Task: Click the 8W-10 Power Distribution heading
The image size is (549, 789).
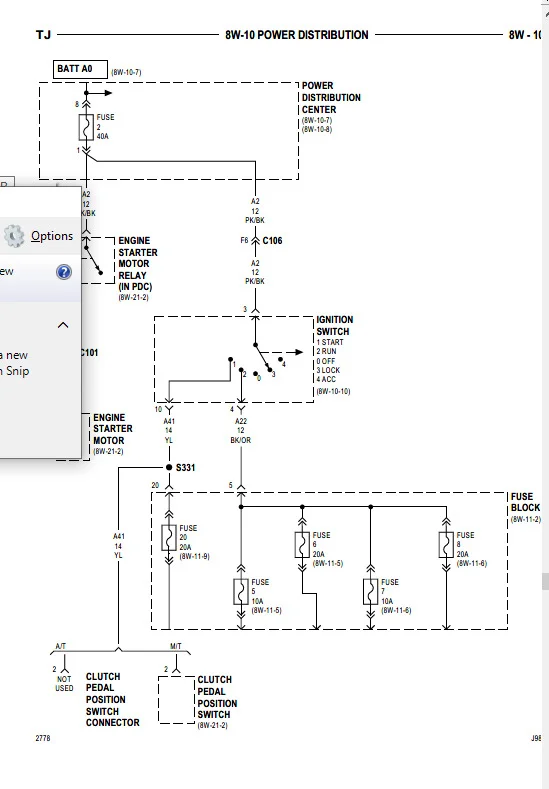Action: tap(297, 35)
